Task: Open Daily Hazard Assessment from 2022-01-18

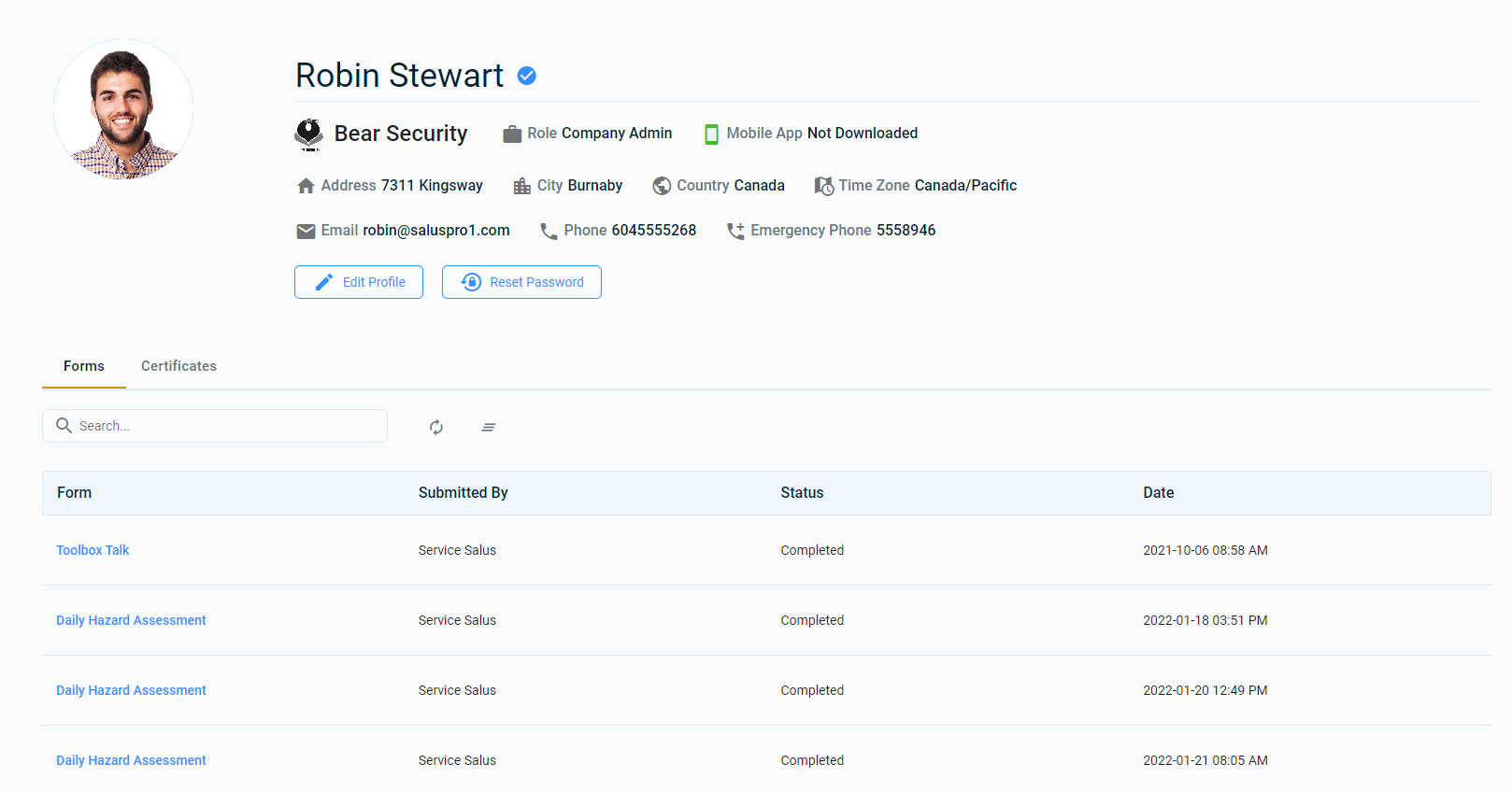Action: point(131,620)
